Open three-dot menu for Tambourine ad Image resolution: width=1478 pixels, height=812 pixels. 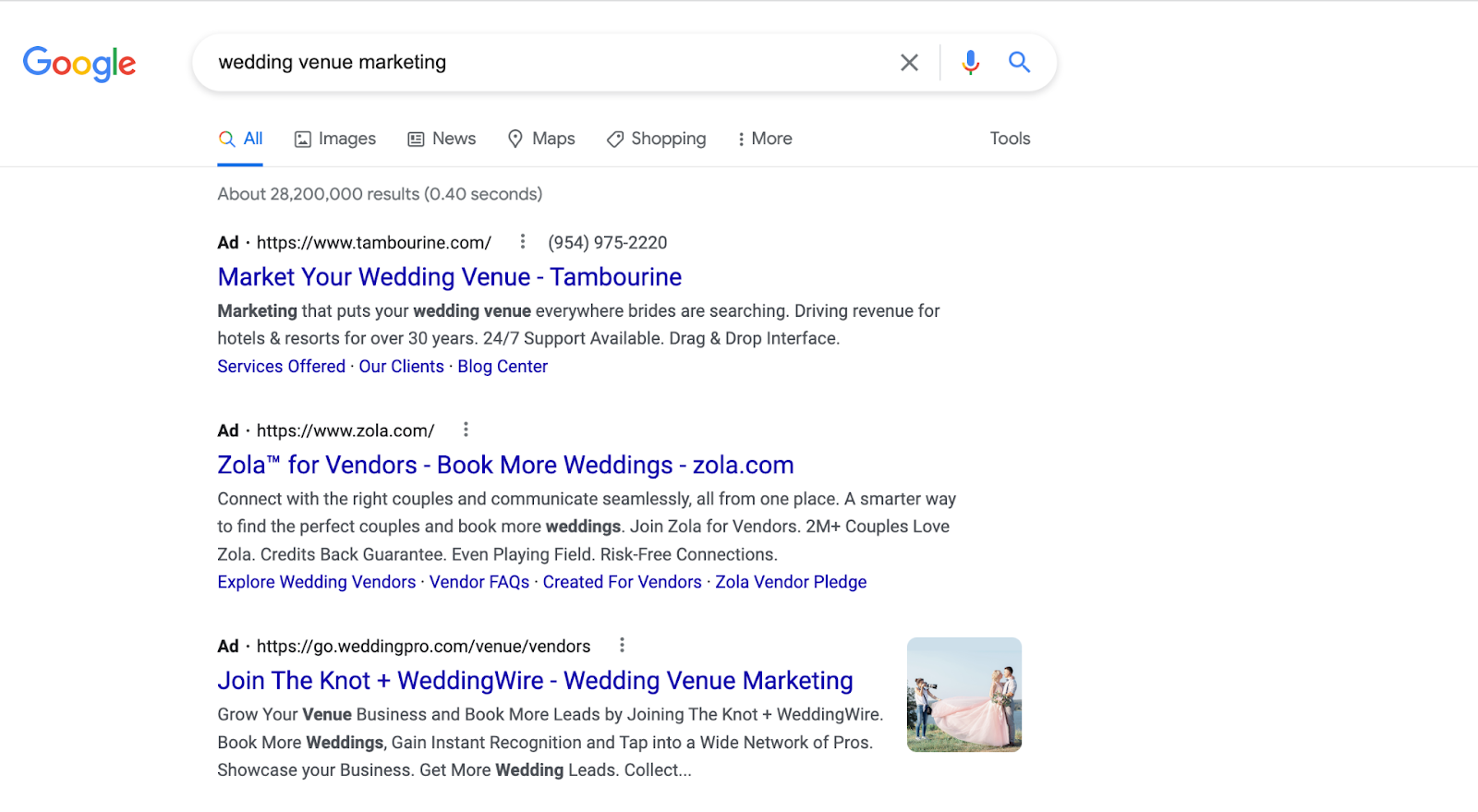pos(523,241)
